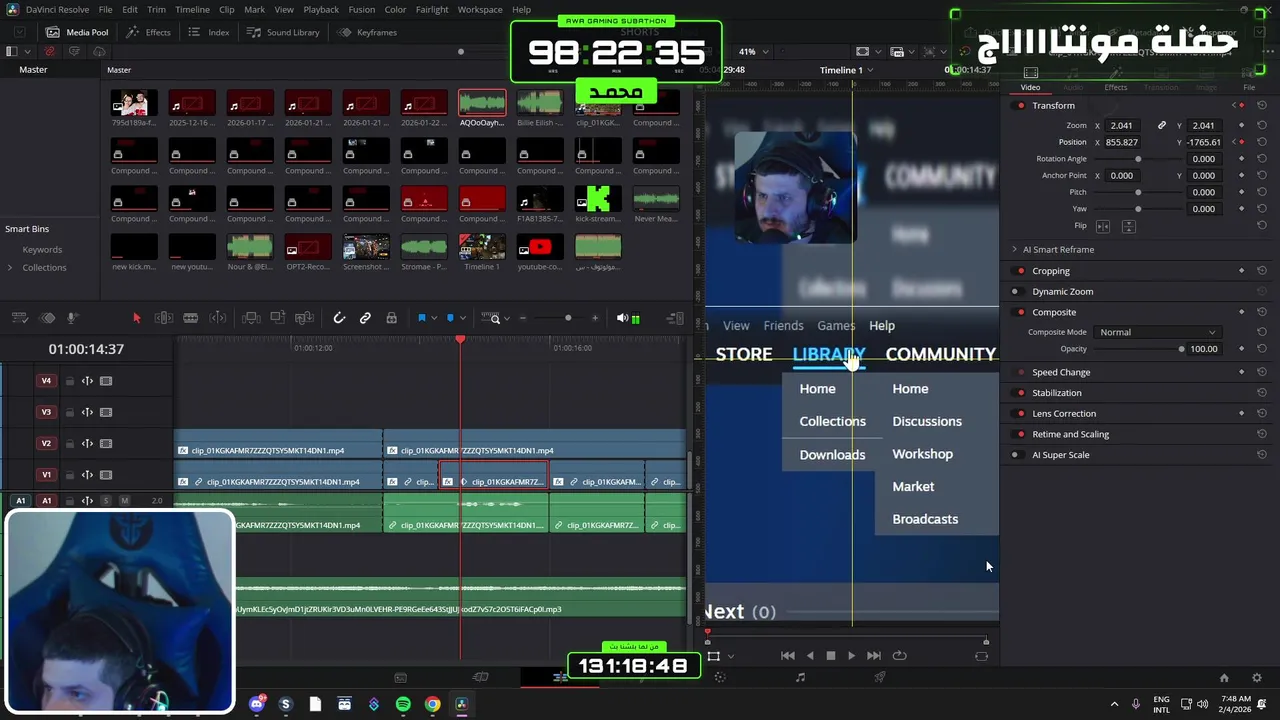Open the Fairlight menu

(x=432, y=10)
